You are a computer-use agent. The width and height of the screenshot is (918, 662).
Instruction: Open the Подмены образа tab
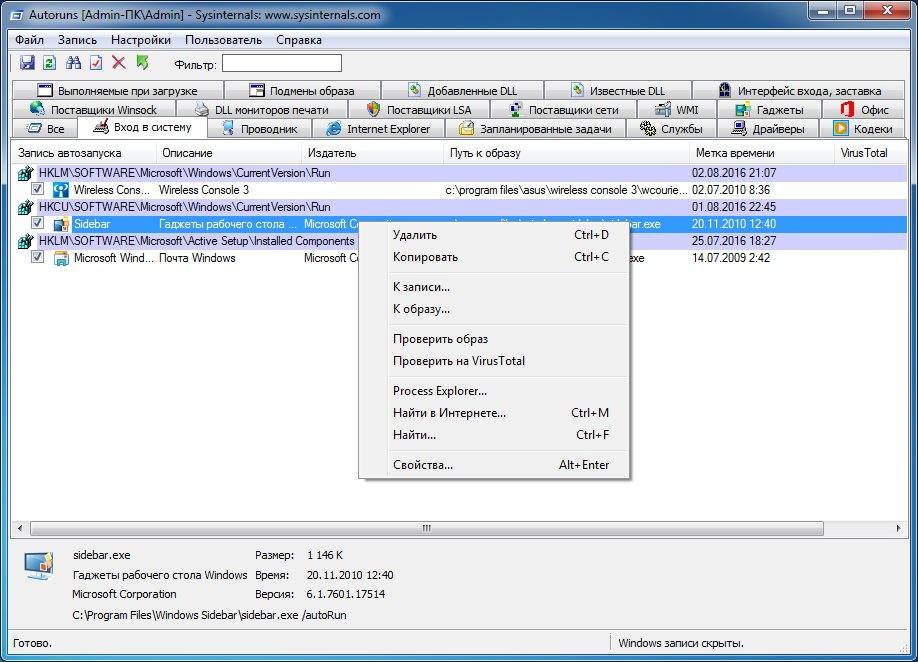303,91
